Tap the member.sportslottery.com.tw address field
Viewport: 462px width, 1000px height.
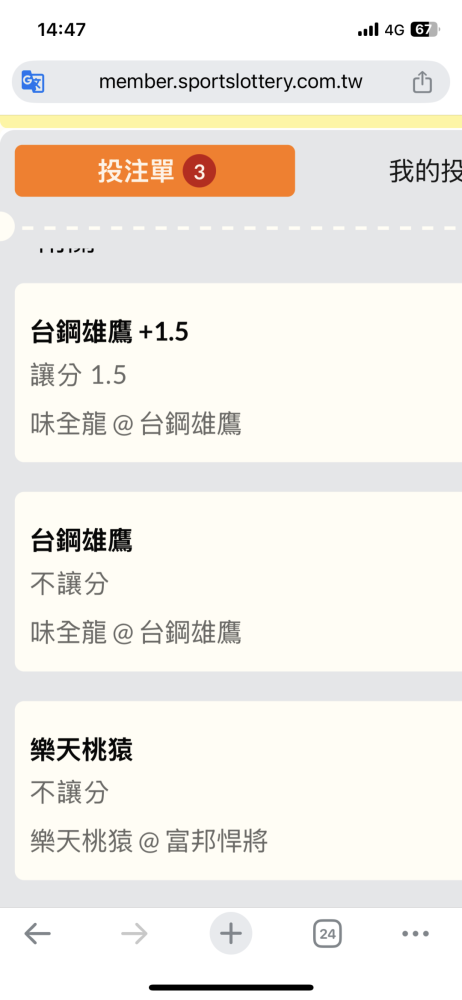(x=231, y=82)
